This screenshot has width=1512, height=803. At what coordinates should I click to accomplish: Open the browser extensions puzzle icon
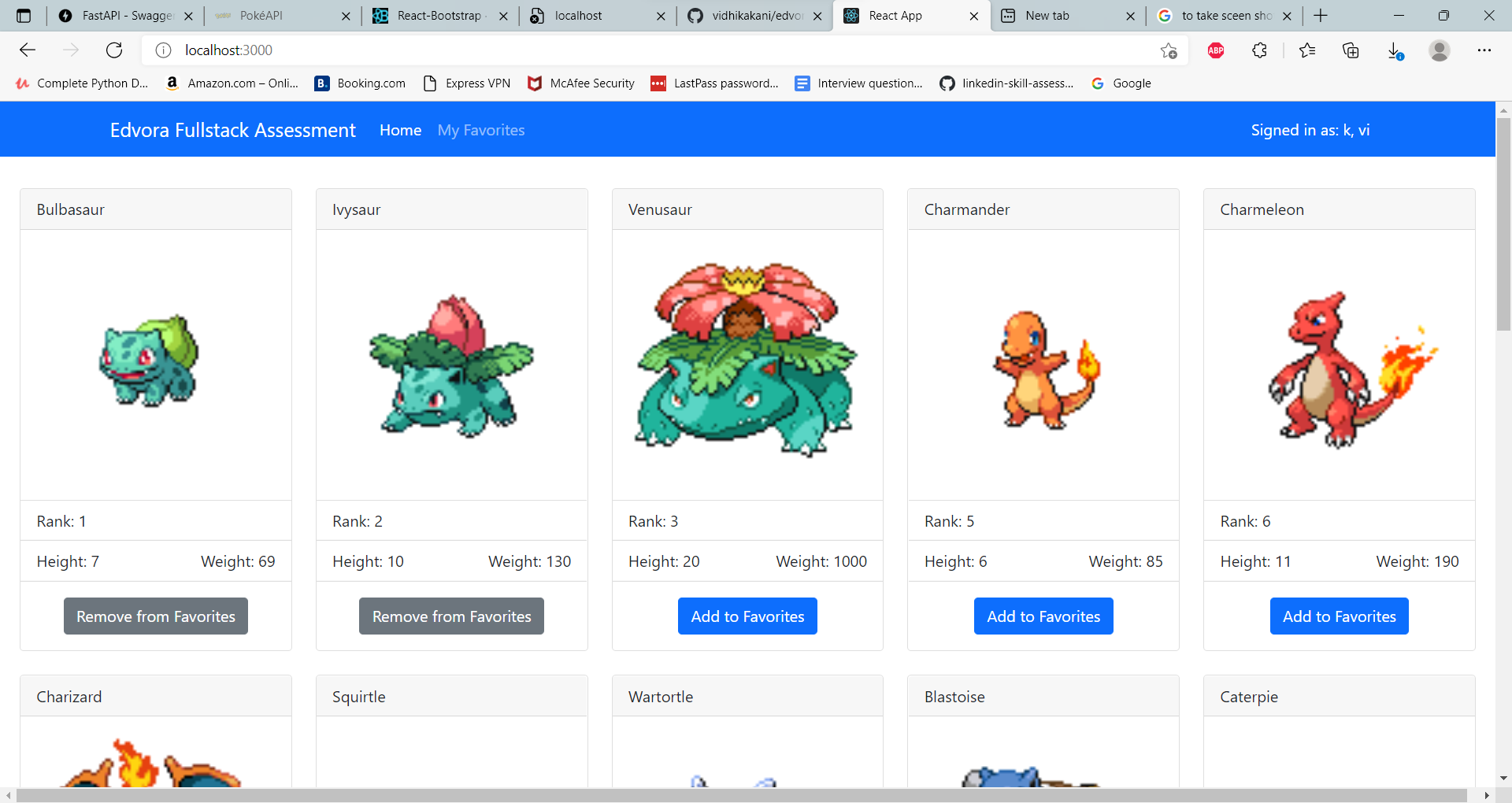click(1258, 50)
